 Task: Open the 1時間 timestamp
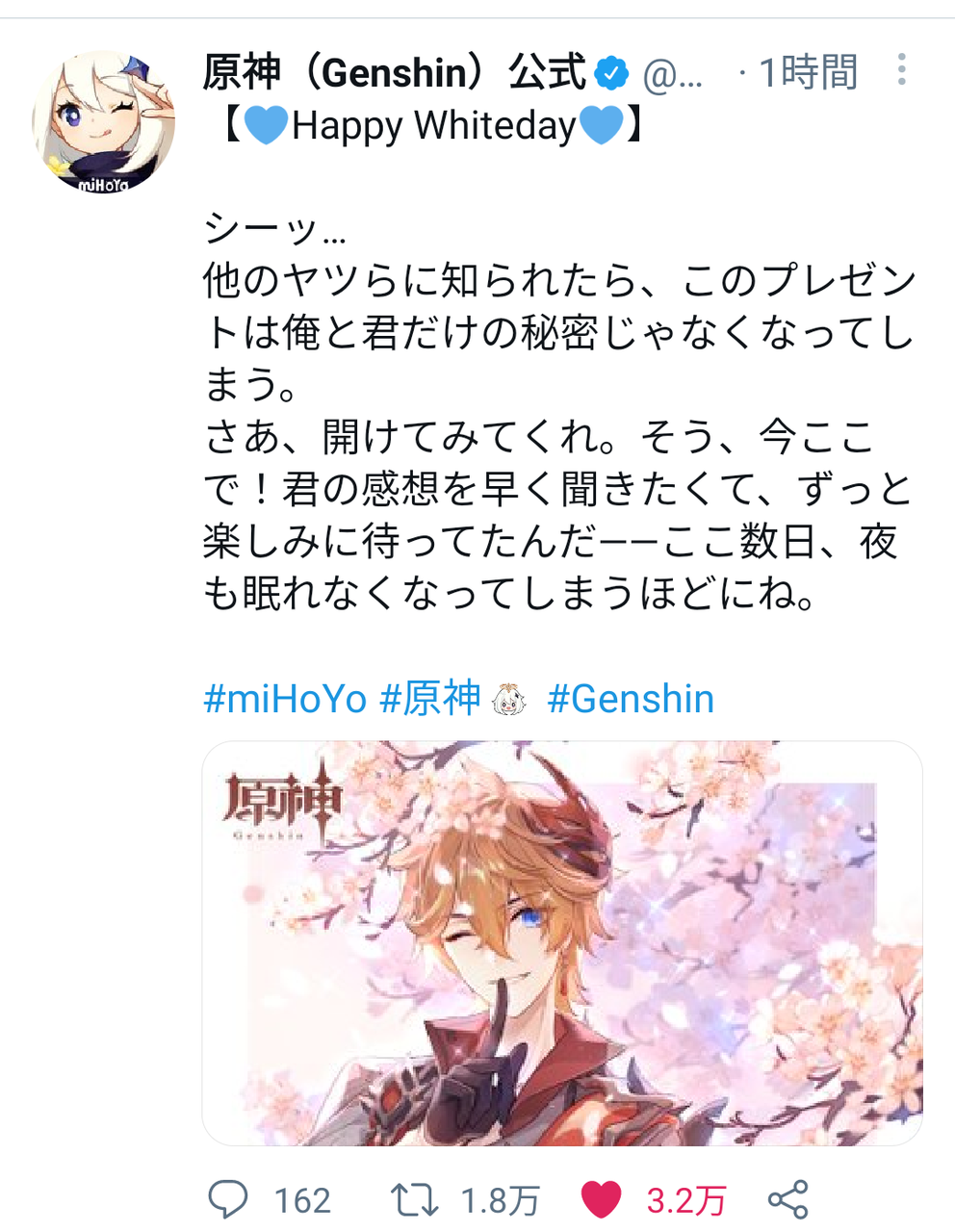(x=808, y=73)
